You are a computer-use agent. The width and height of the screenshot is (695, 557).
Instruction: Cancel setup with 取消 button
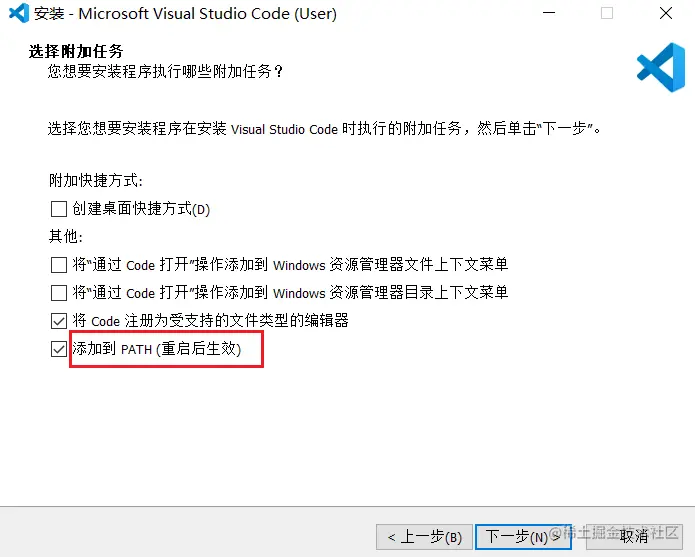(x=634, y=537)
